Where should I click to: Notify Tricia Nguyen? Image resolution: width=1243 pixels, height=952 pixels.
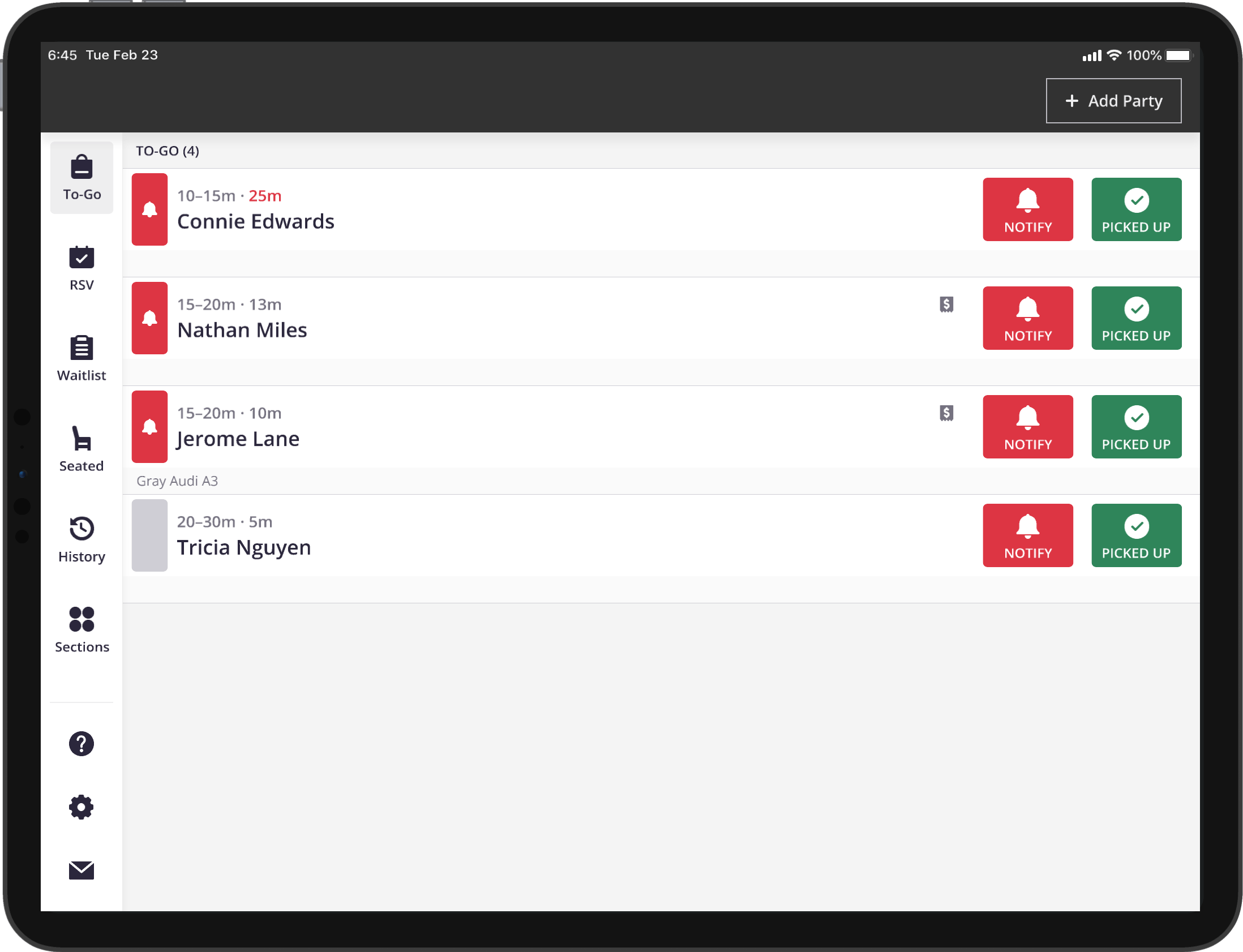point(1028,535)
